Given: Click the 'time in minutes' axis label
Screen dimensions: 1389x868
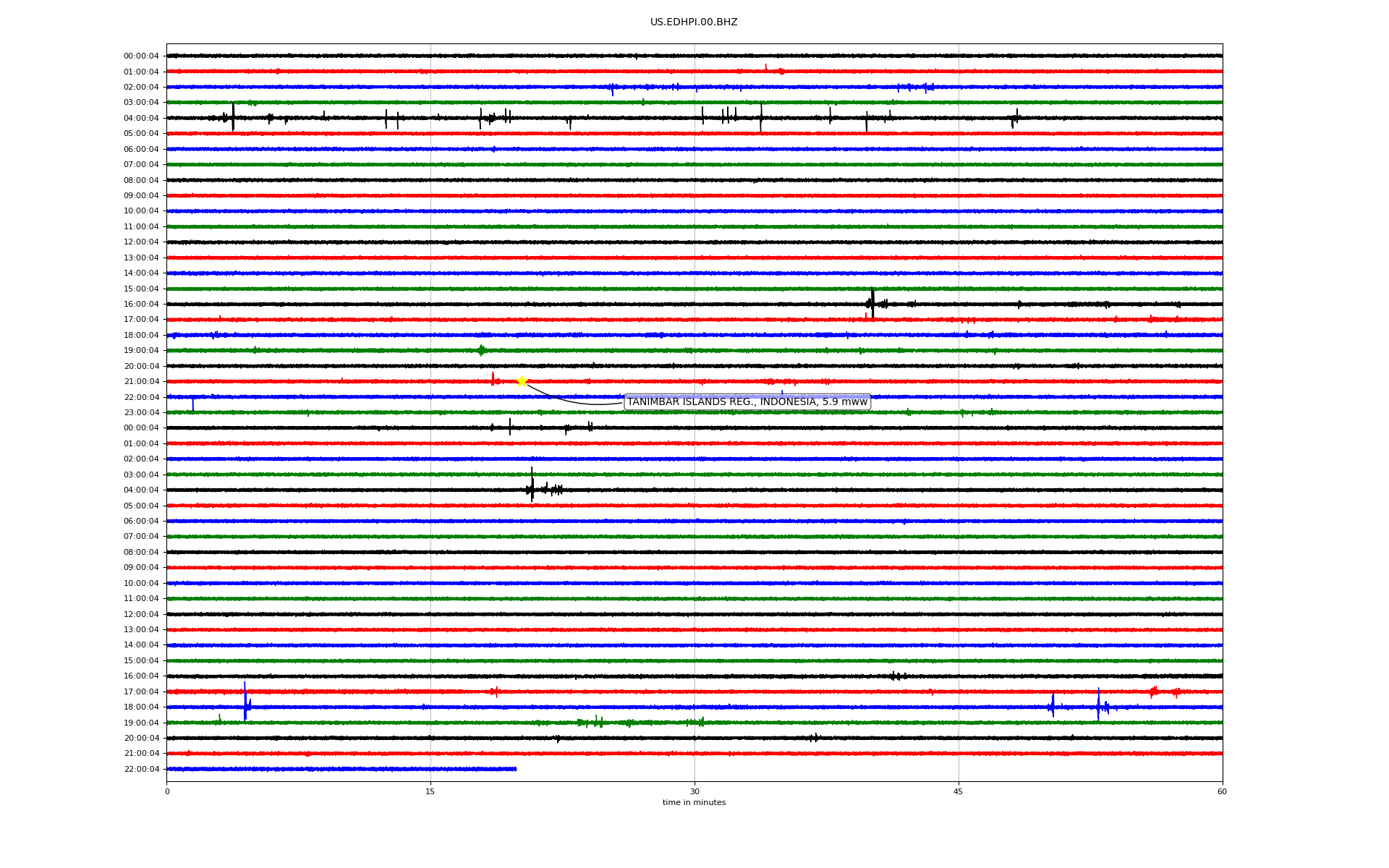Looking at the screenshot, I should [x=694, y=803].
